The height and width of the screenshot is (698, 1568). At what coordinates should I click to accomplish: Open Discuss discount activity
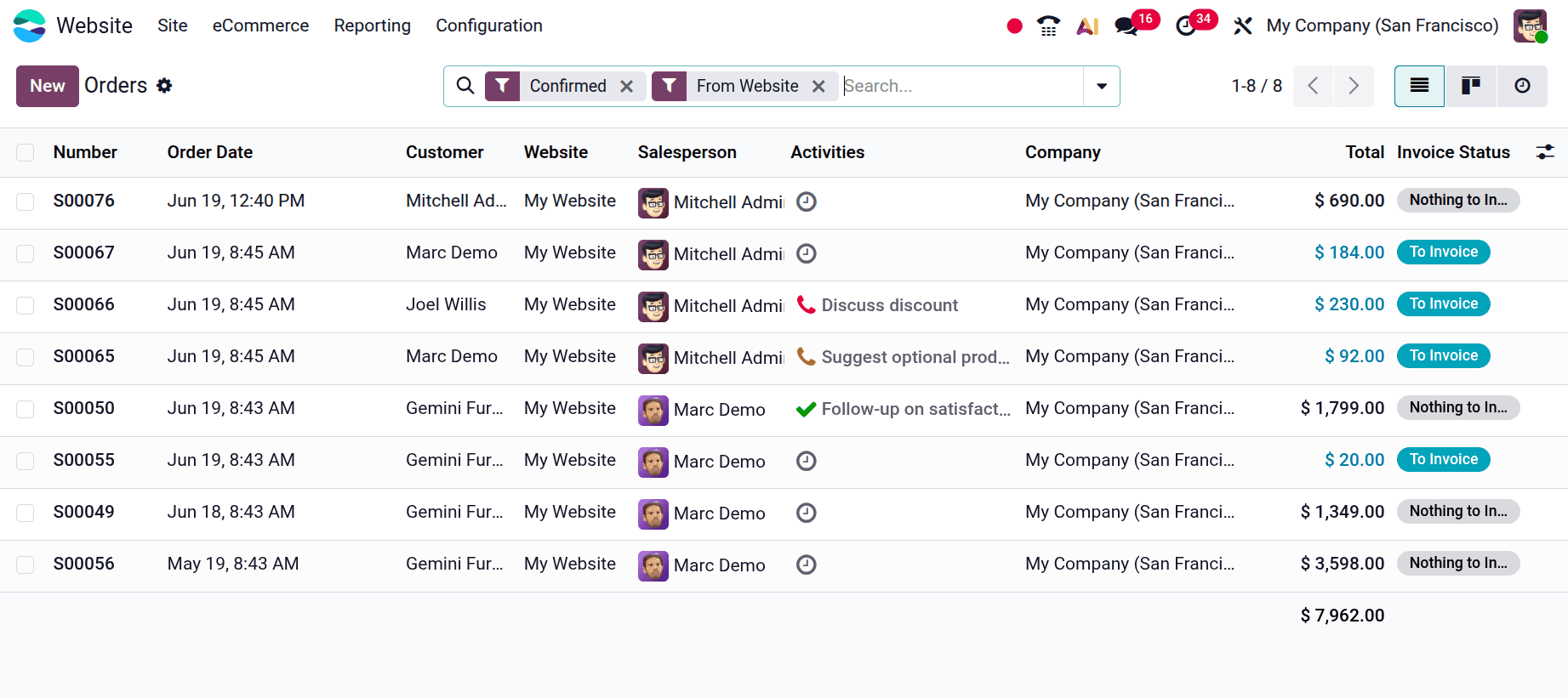890,305
